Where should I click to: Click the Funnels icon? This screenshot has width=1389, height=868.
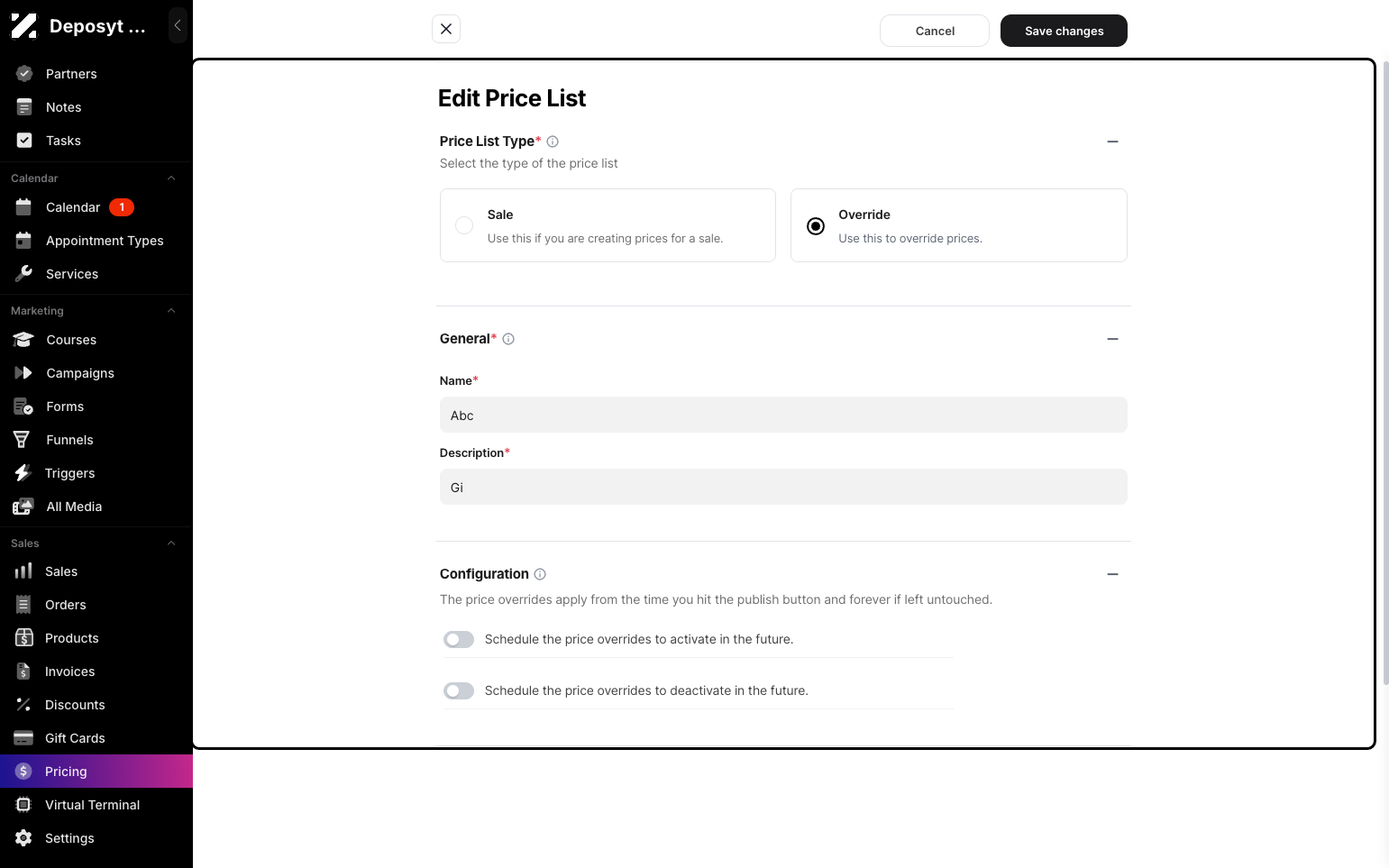[x=22, y=440]
